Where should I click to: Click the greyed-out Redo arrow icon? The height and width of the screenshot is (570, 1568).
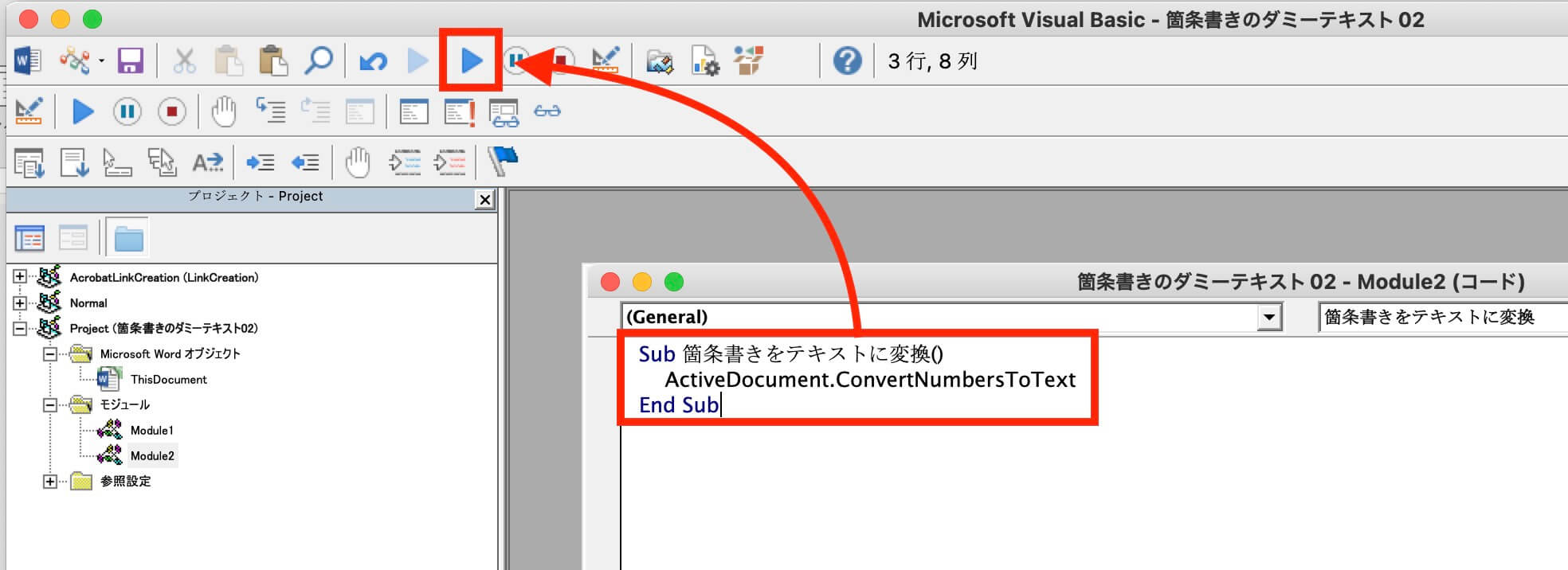pos(417,61)
